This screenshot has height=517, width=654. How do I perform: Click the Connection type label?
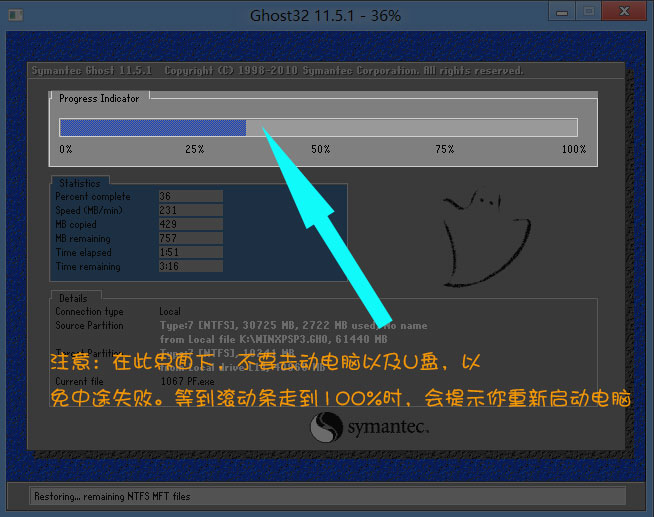pyautogui.click(x=89, y=311)
